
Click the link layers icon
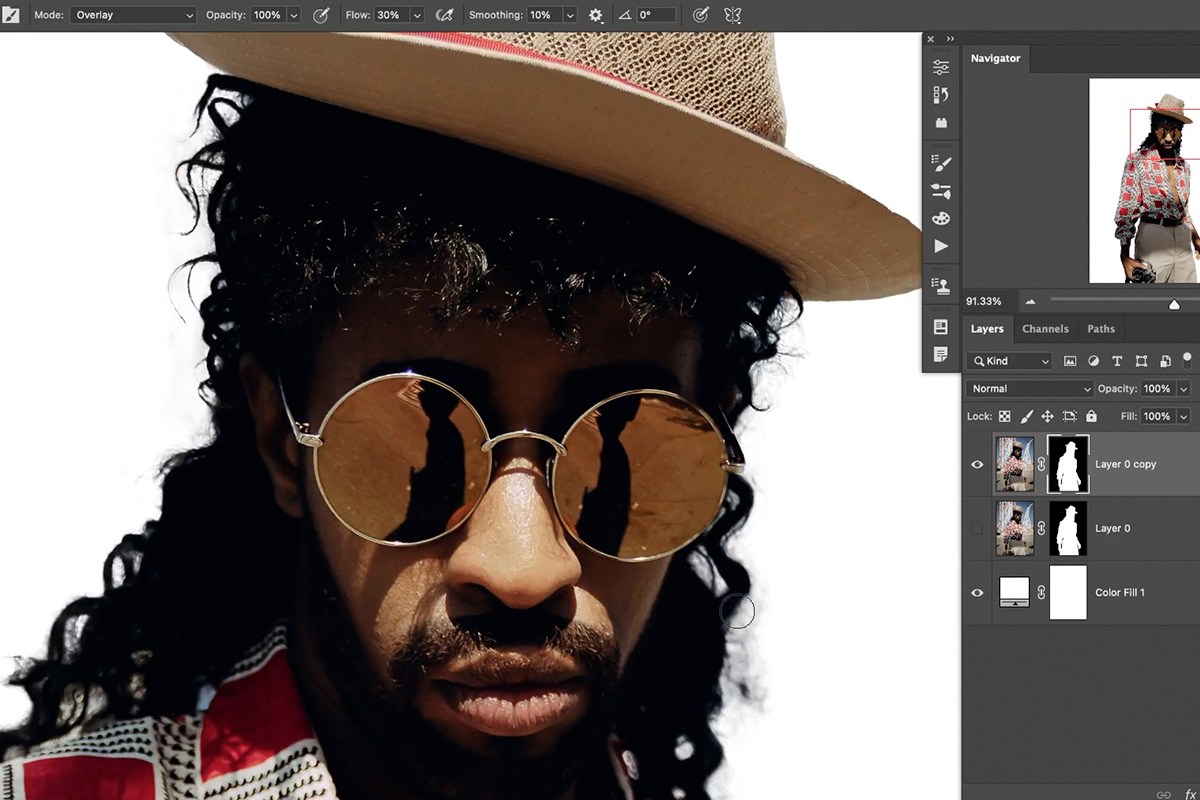point(1164,793)
